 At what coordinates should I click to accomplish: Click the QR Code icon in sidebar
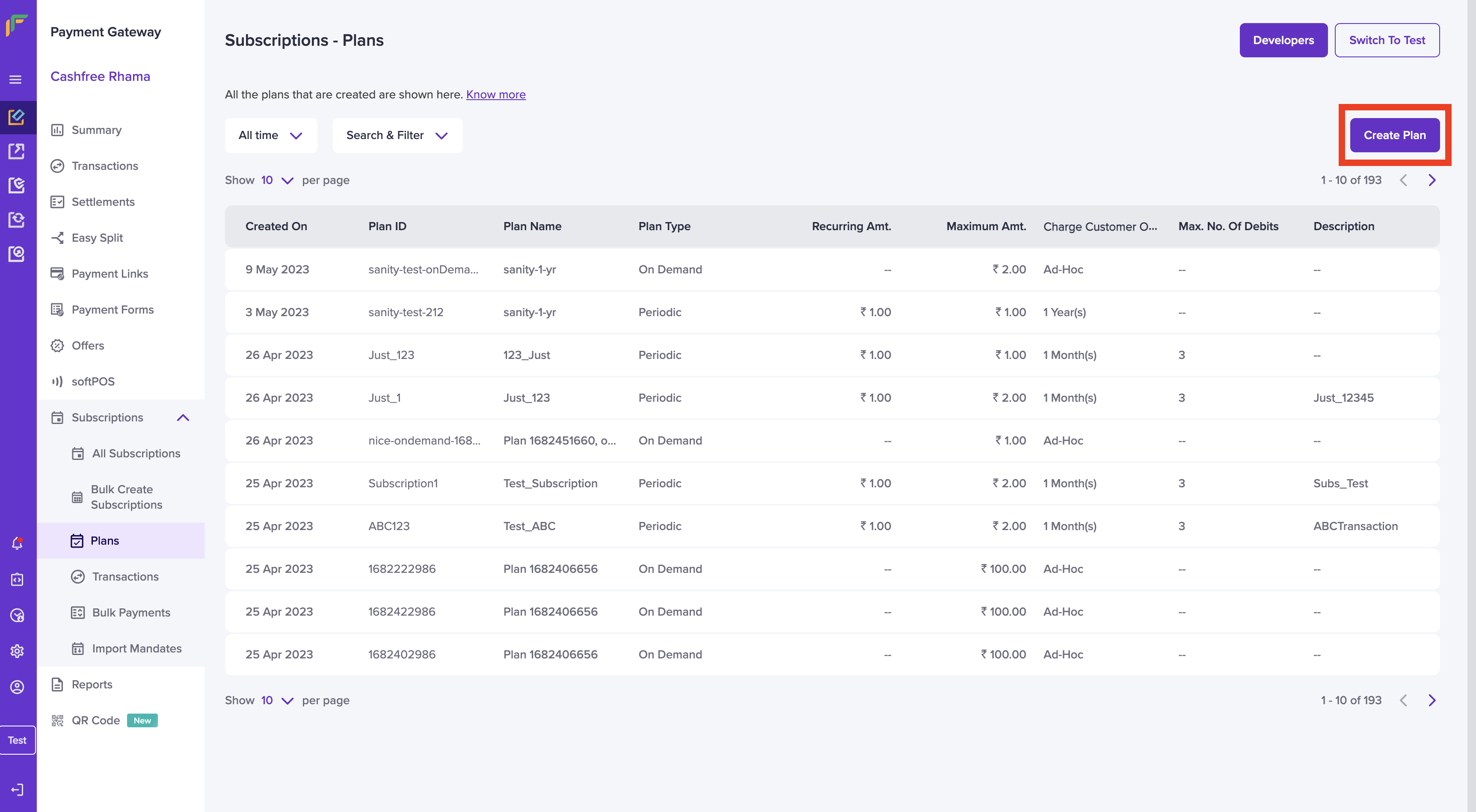[x=57, y=720]
